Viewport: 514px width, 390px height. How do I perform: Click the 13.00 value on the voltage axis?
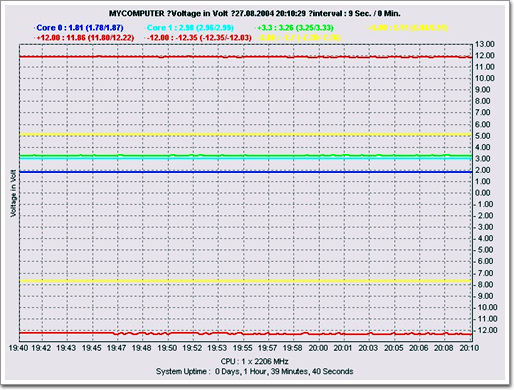coord(485,44)
